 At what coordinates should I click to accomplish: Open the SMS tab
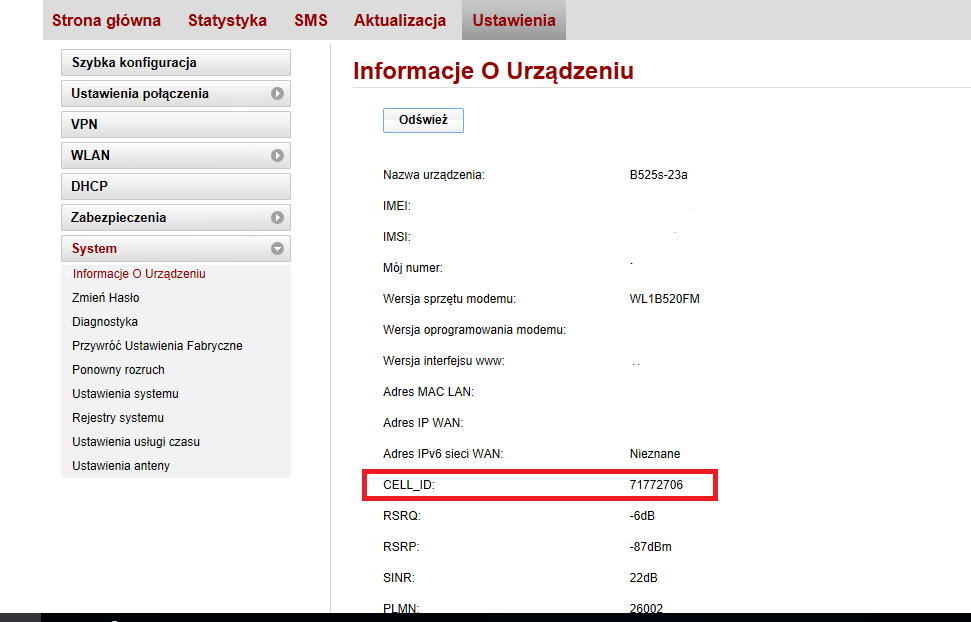coord(310,20)
